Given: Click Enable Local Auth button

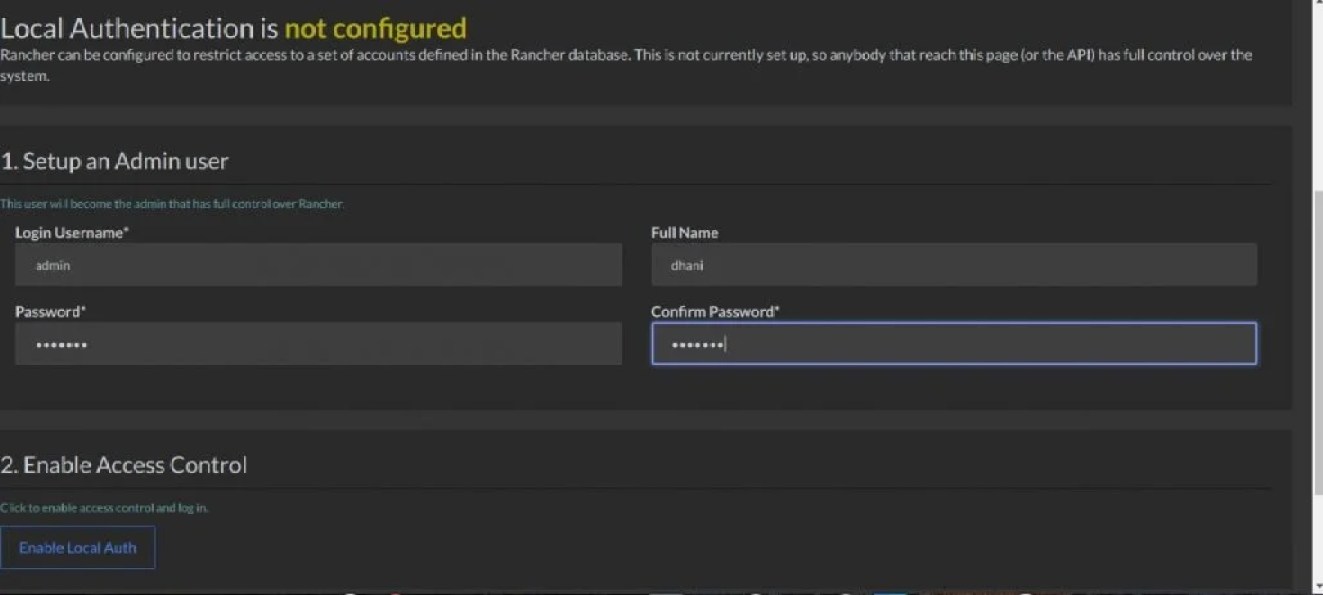Looking at the screenshot, I should [77, 548].
